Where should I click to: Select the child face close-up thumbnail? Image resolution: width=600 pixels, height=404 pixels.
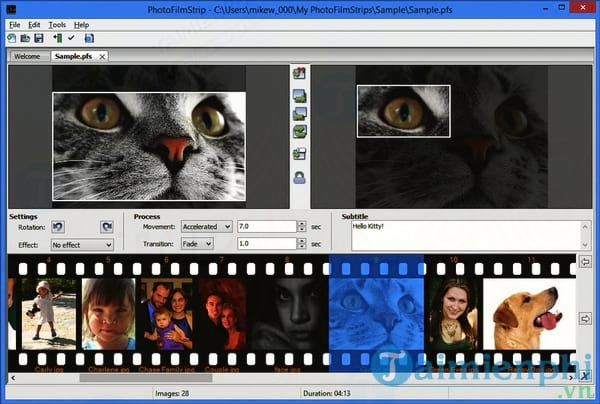(x=109, y=314)
